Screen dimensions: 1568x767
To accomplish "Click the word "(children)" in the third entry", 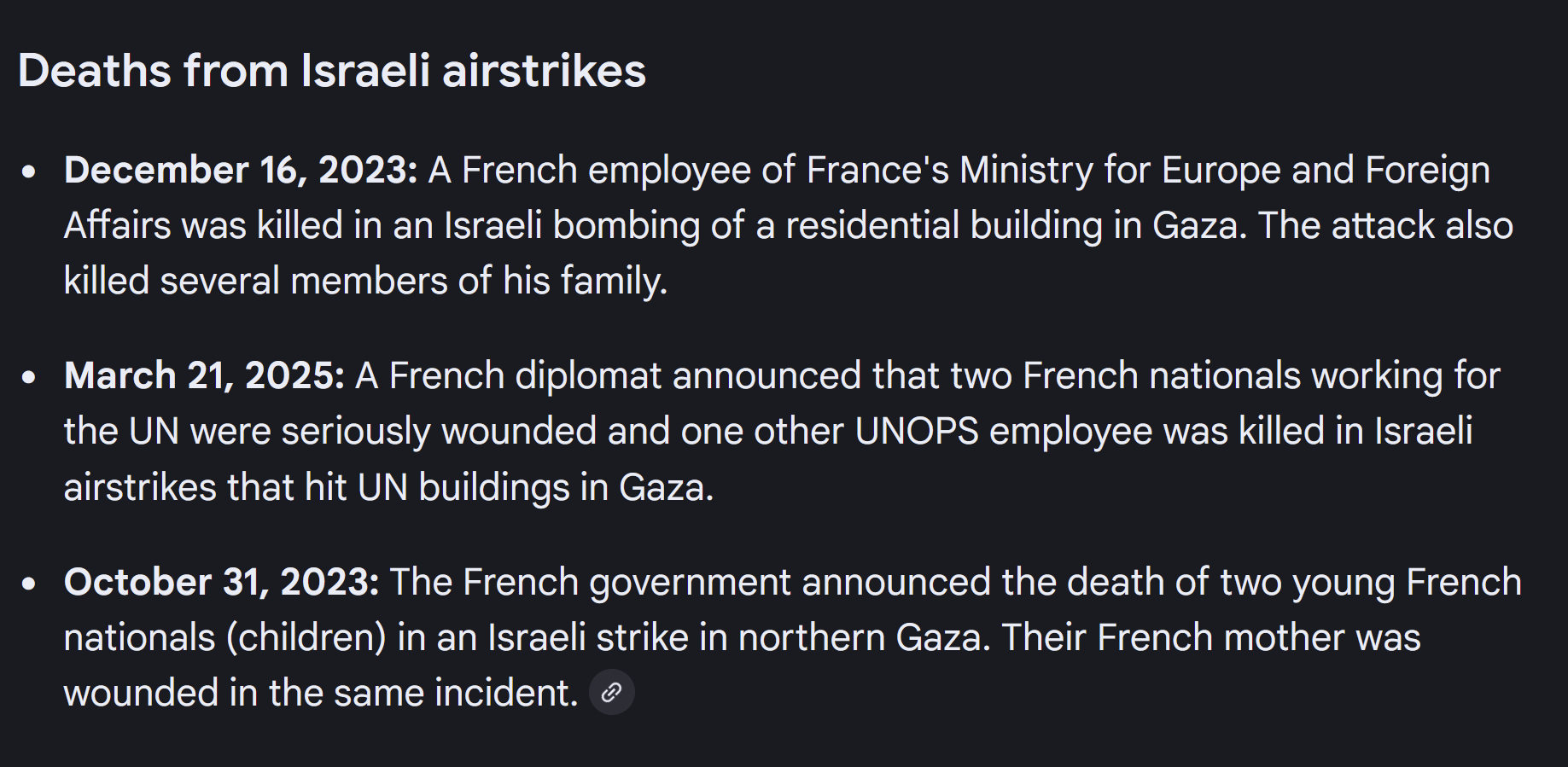I will pyautogui.click(x=306, y=638).
